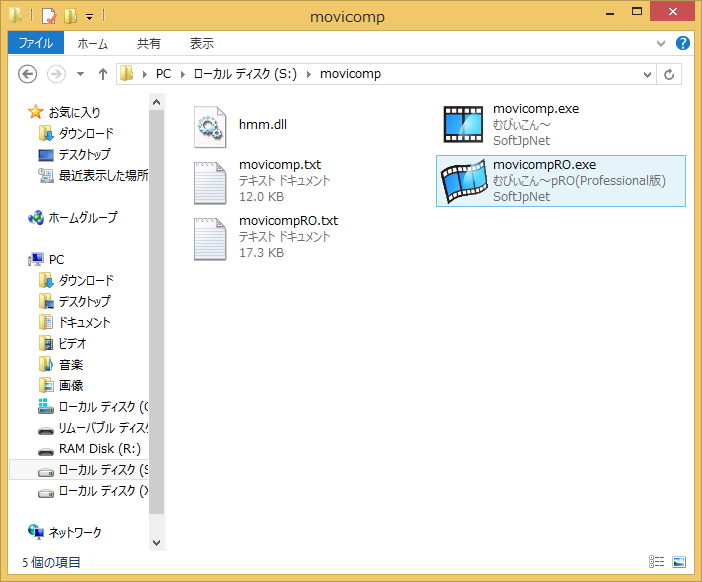The image size is (702, 582).
Task: Open the File (ファイル) ribbon tab
Action: [36, 43]
